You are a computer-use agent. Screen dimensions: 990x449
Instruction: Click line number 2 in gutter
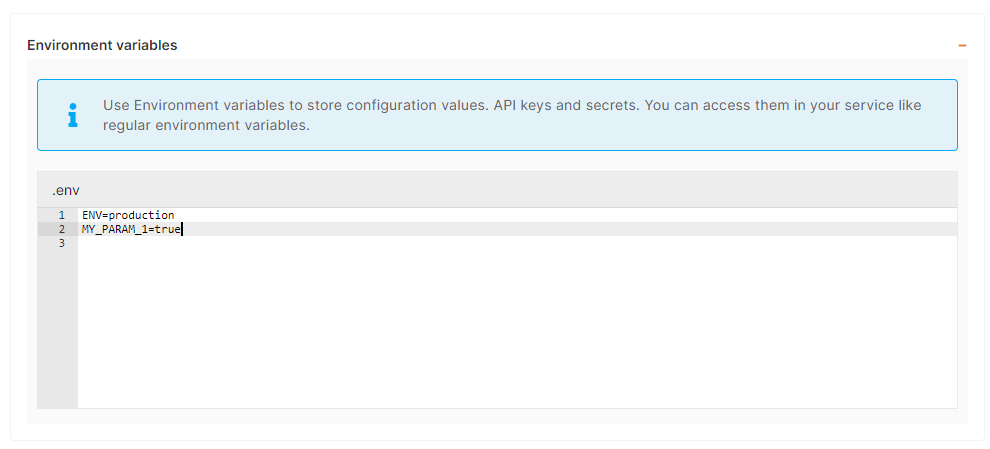(x=61, y=229)
